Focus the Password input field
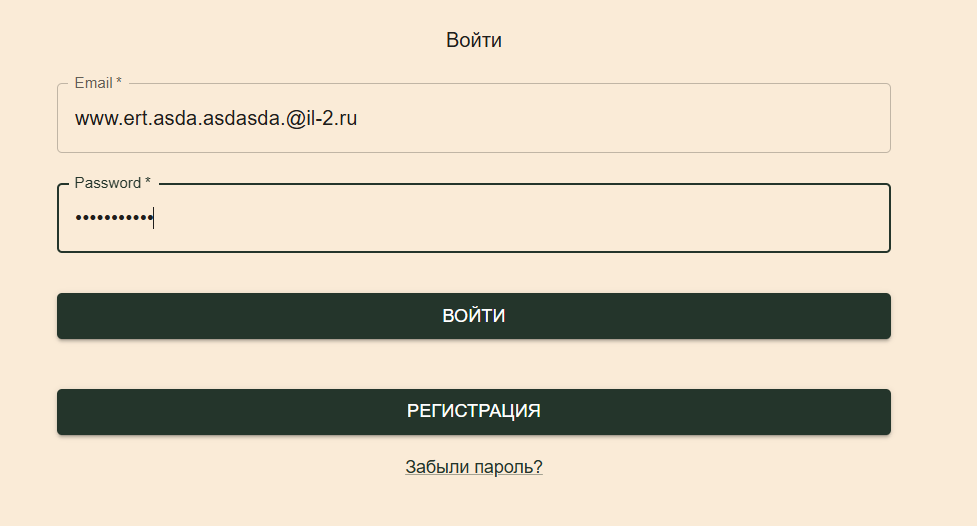977x526 pixels. (473, 219)
